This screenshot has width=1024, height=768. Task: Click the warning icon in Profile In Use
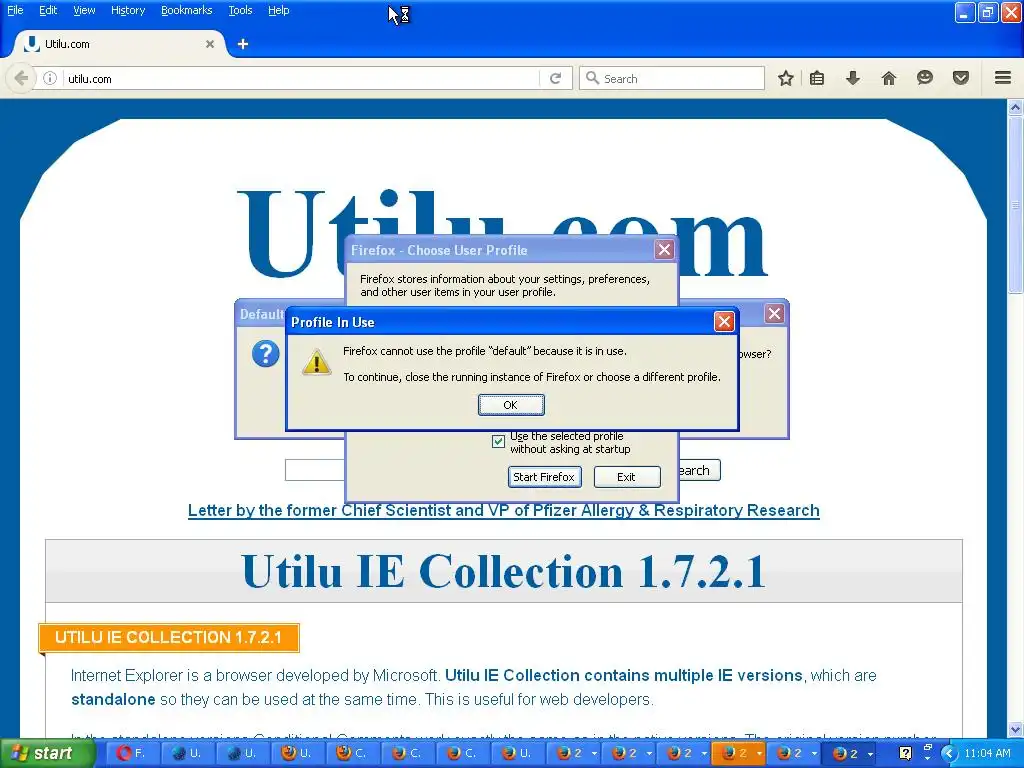(317, 362)
